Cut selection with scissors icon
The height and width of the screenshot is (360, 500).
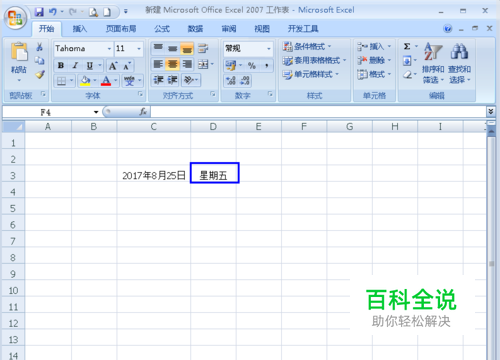40,47
